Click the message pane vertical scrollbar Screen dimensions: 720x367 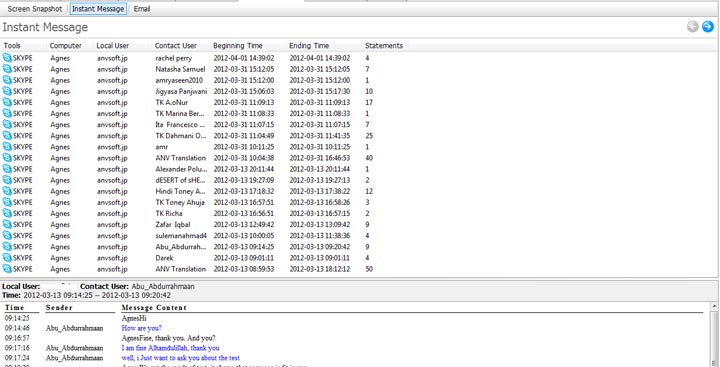[x=714, y=338]
